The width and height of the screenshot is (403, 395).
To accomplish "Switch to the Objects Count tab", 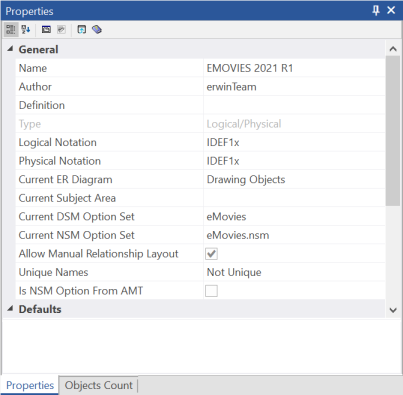I will [x=99, y=385].
